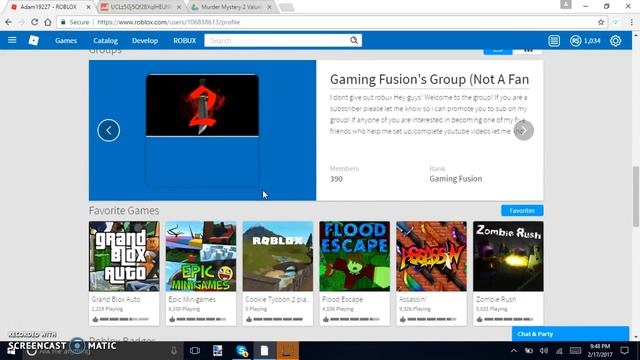Click the browser home icon
The width and height of the screenshot is (640, 360).
48,22
